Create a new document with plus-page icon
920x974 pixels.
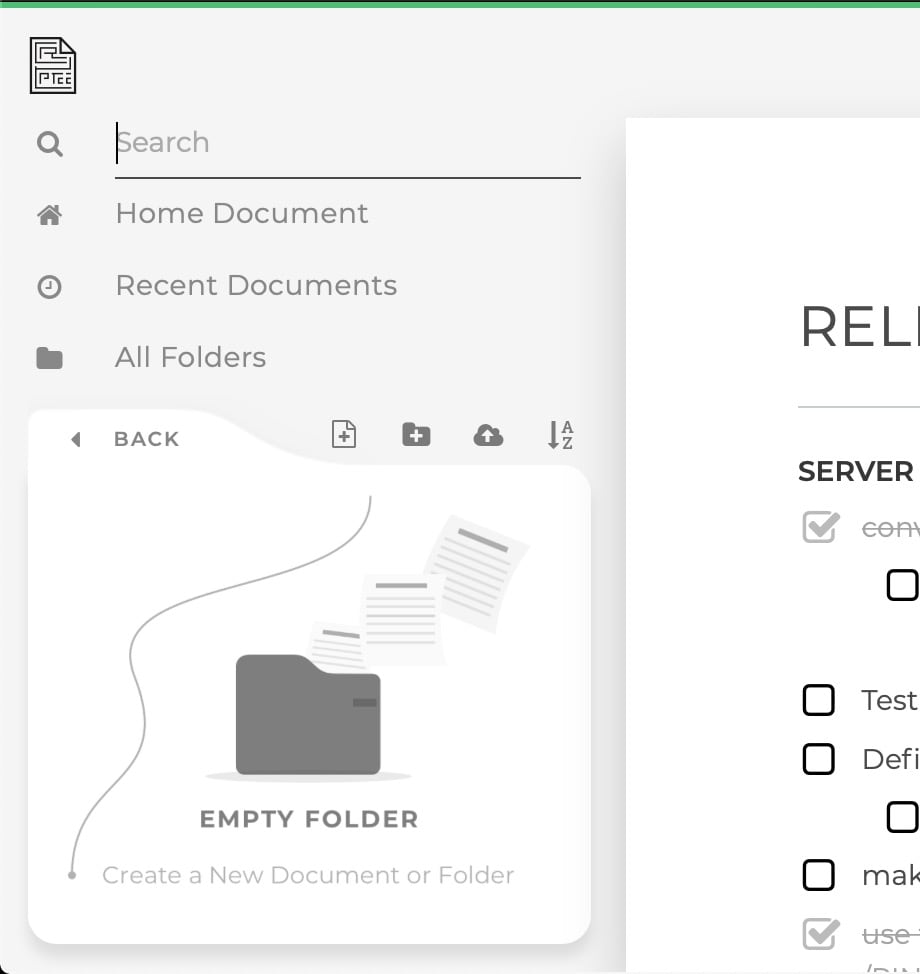pyautogui.click(x=344, y=434)
